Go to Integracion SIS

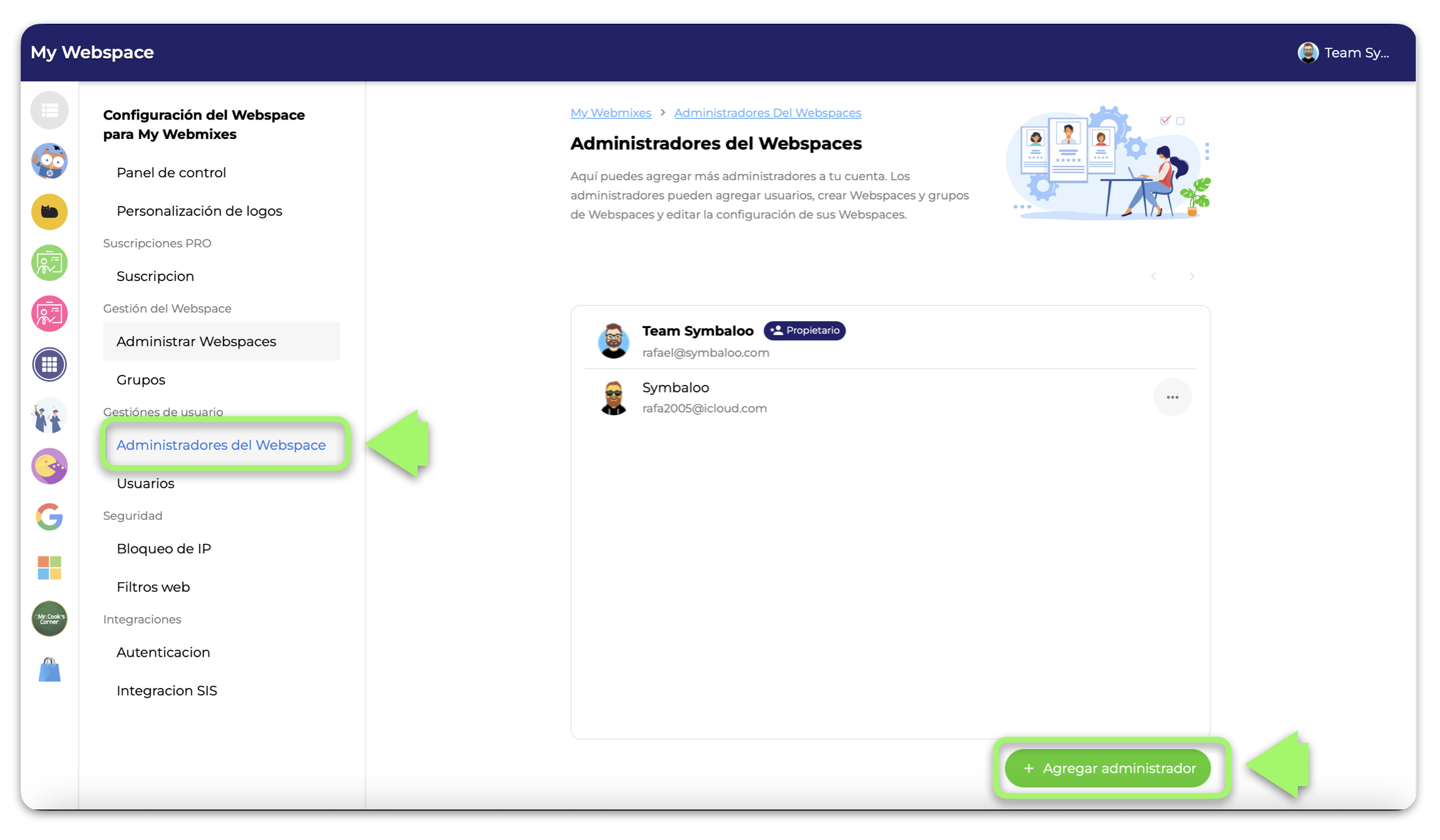[x=167, y=690]
